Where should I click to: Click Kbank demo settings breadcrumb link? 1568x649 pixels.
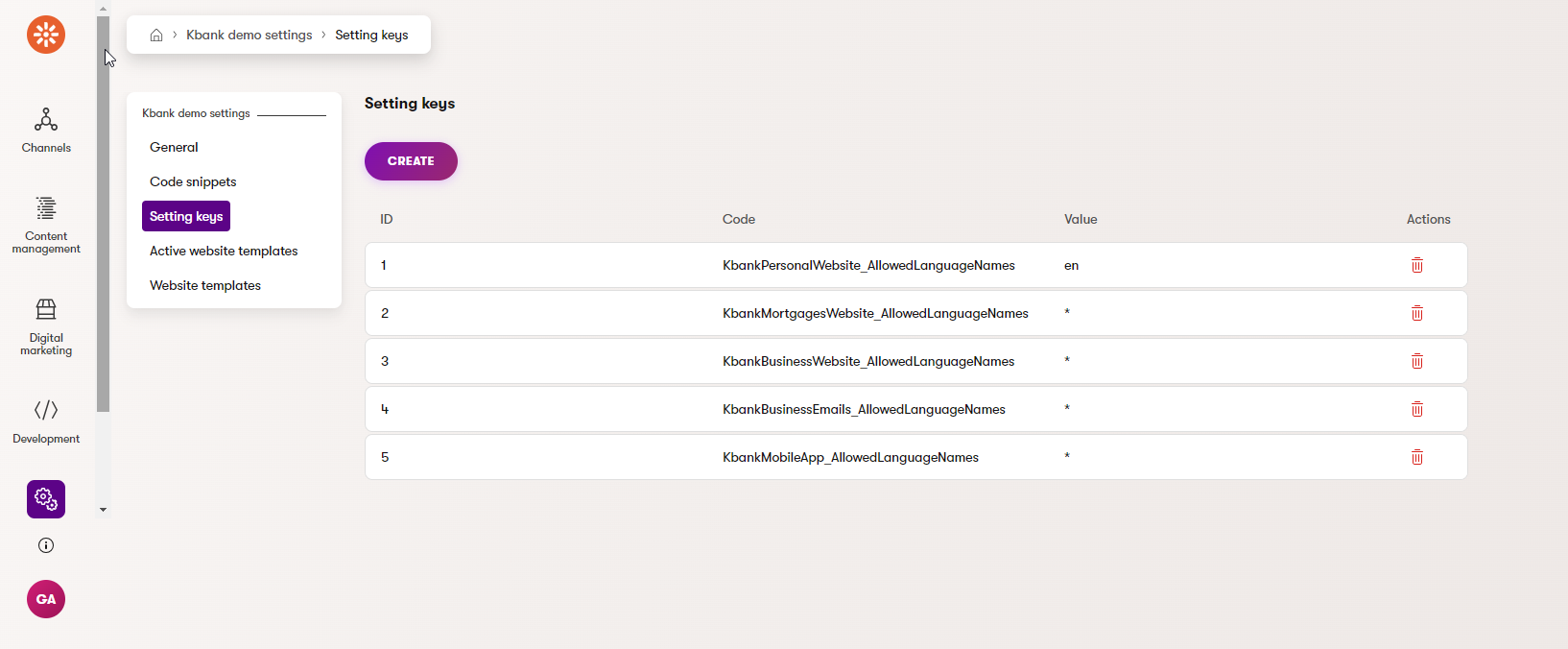coord(249,36)
